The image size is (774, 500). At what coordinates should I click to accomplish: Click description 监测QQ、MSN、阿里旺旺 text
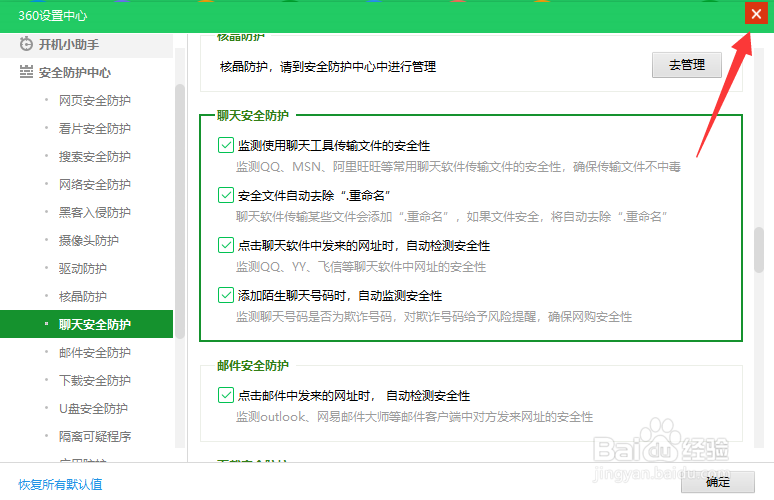tap(458, 167)
